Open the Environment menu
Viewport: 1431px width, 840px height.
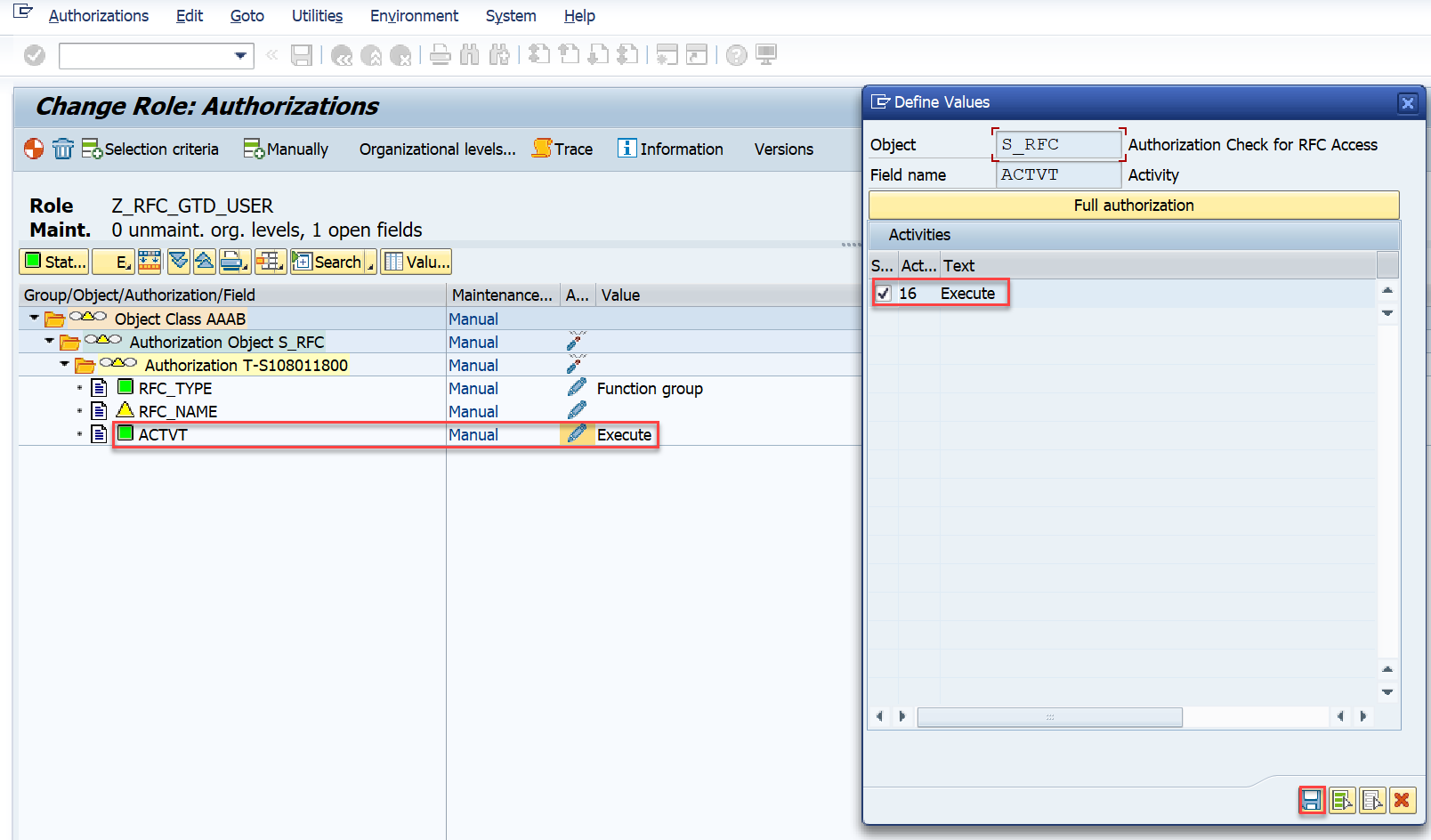[x=414, y=16]
